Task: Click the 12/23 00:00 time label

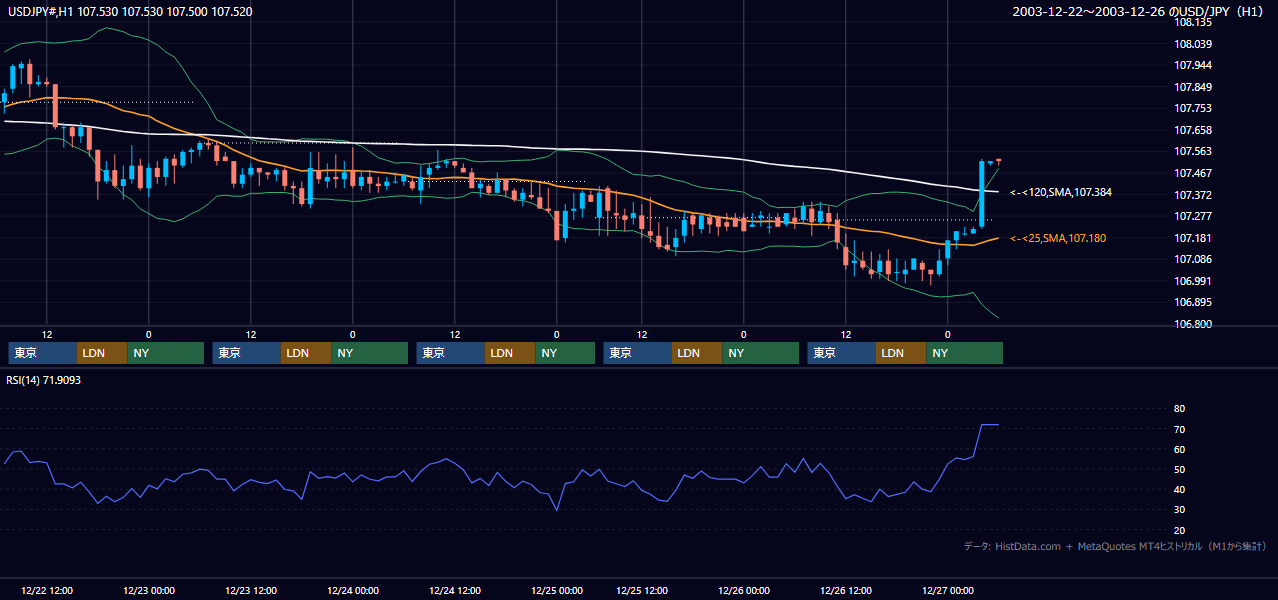Action: click(x=148, y=590)
